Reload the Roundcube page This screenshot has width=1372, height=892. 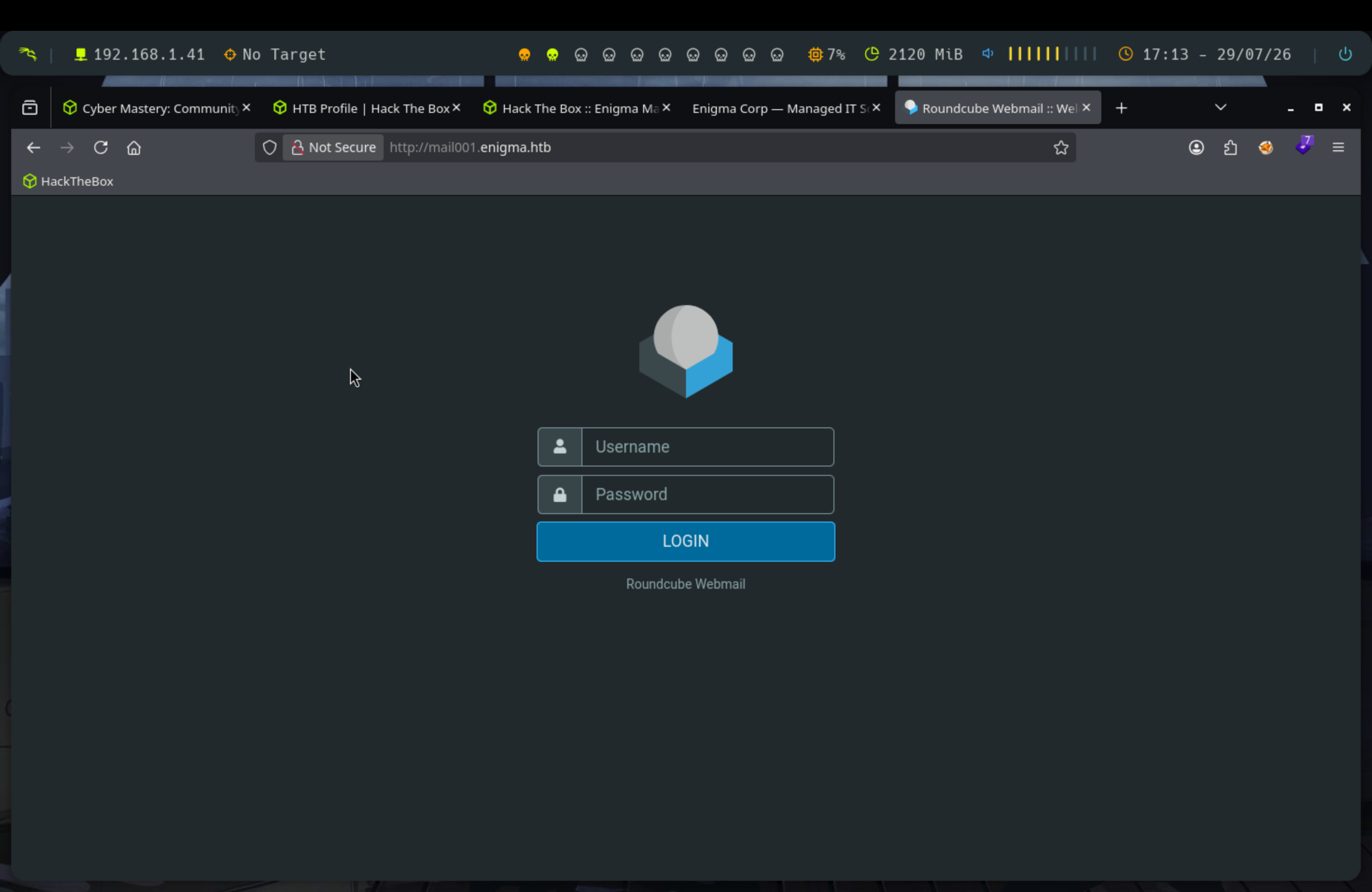pyautogui.click(x=101, y=147)
